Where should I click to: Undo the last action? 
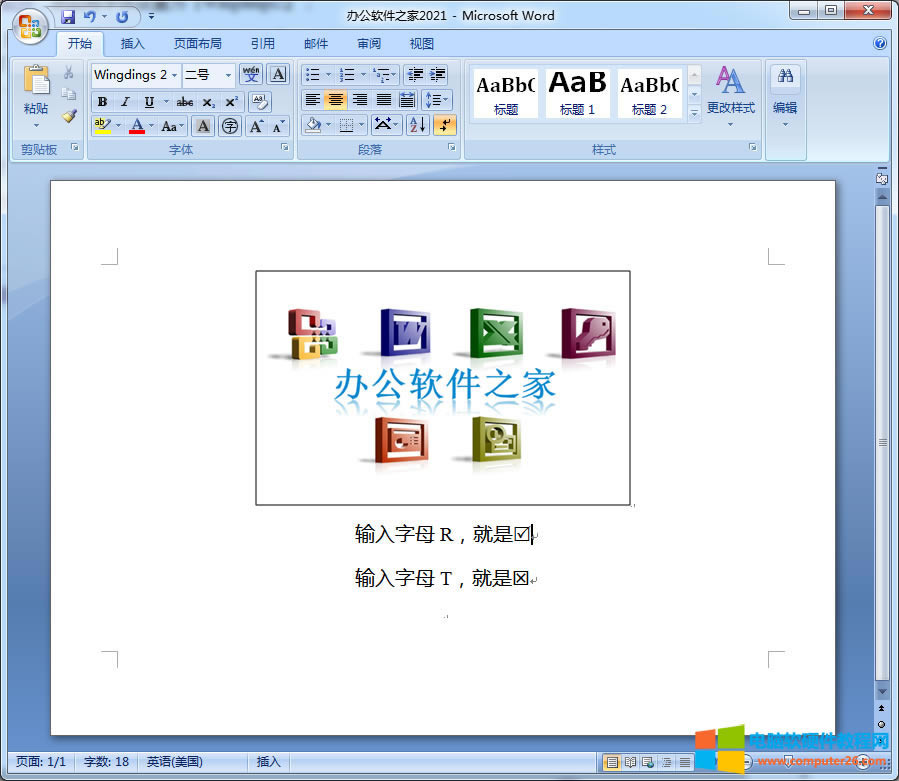[x=90, y=17]
